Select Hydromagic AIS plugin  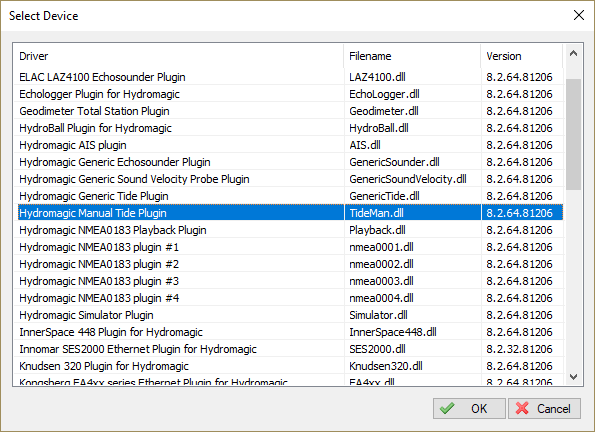(73, 145)
